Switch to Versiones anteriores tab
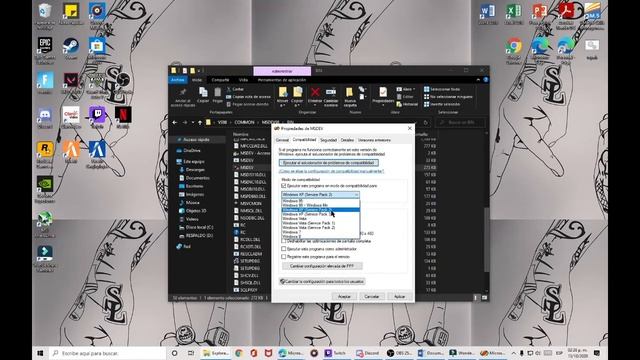The image size is (640, 360). tap(374, 140)
